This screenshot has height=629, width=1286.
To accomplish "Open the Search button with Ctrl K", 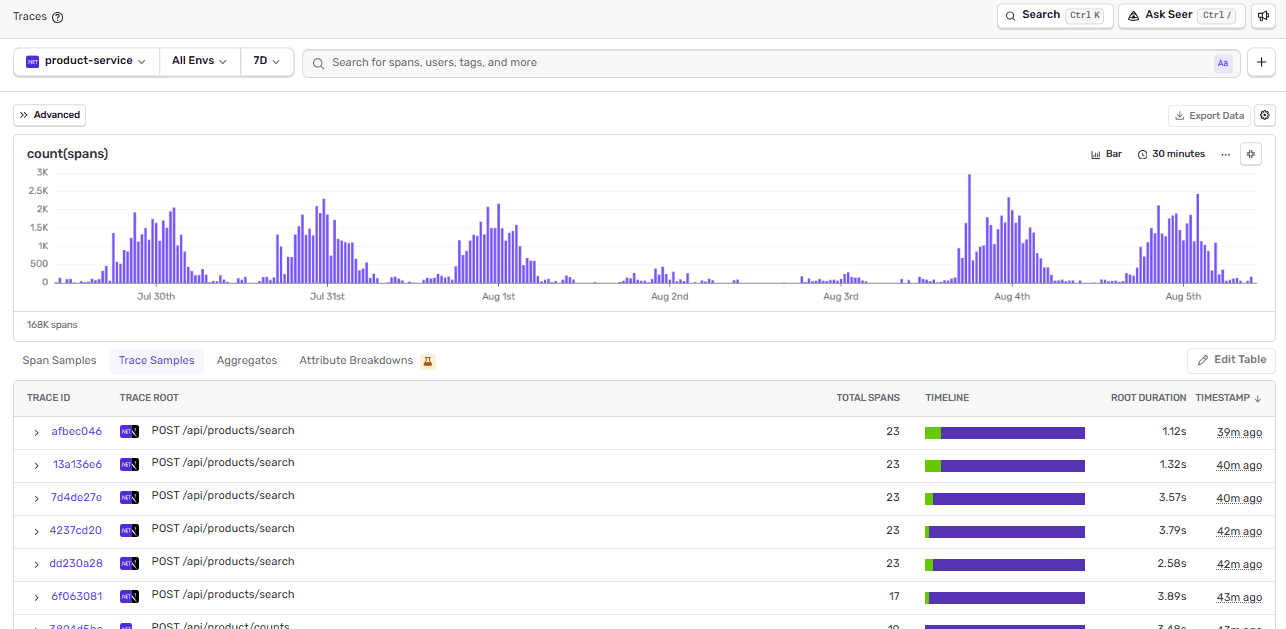I will (1055, 15).
